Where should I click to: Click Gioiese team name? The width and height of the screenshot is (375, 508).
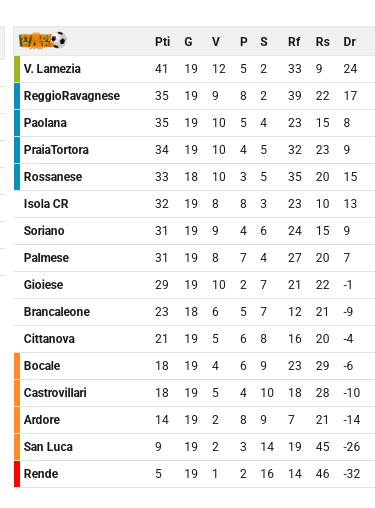click(43, 285)
